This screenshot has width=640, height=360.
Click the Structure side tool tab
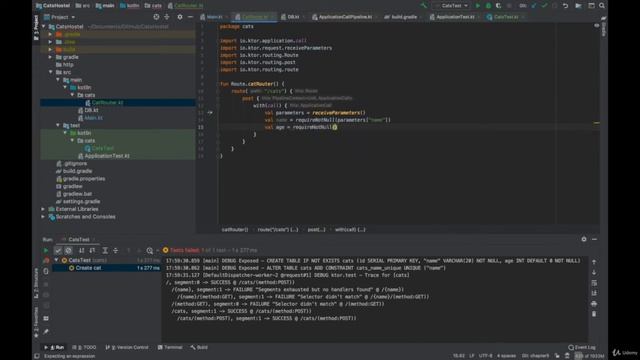(36, 283)
